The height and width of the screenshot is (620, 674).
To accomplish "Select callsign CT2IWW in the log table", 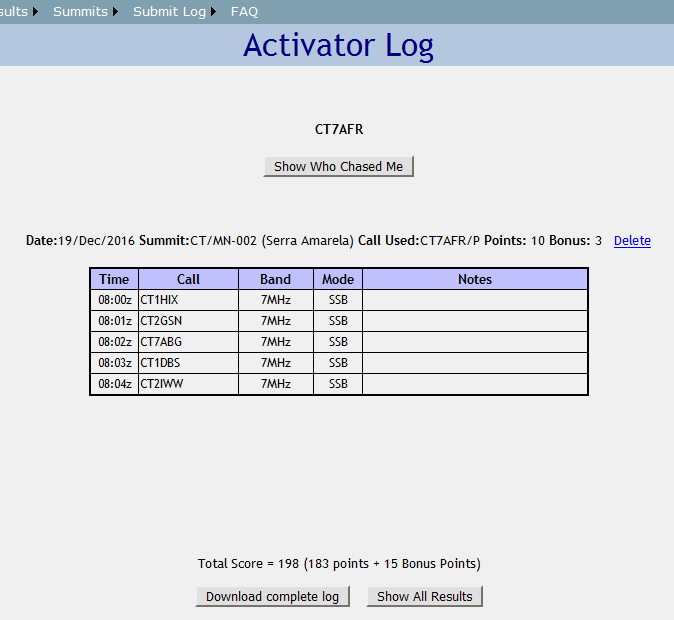I will tap(162, 384).
